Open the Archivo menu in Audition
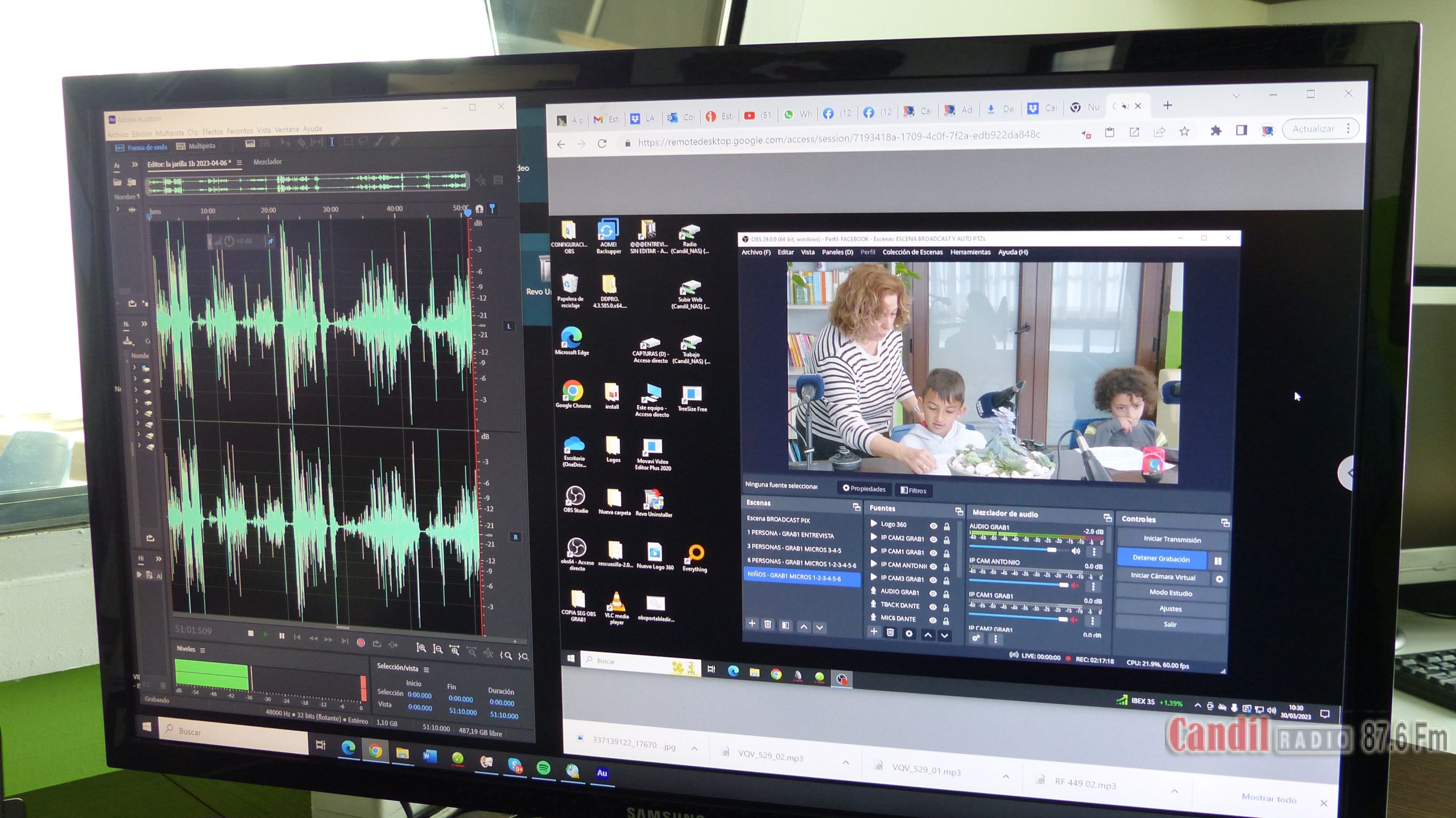The width and height of the screenshot is (1456, 818). pyautogui.click(x=118, y=134)
